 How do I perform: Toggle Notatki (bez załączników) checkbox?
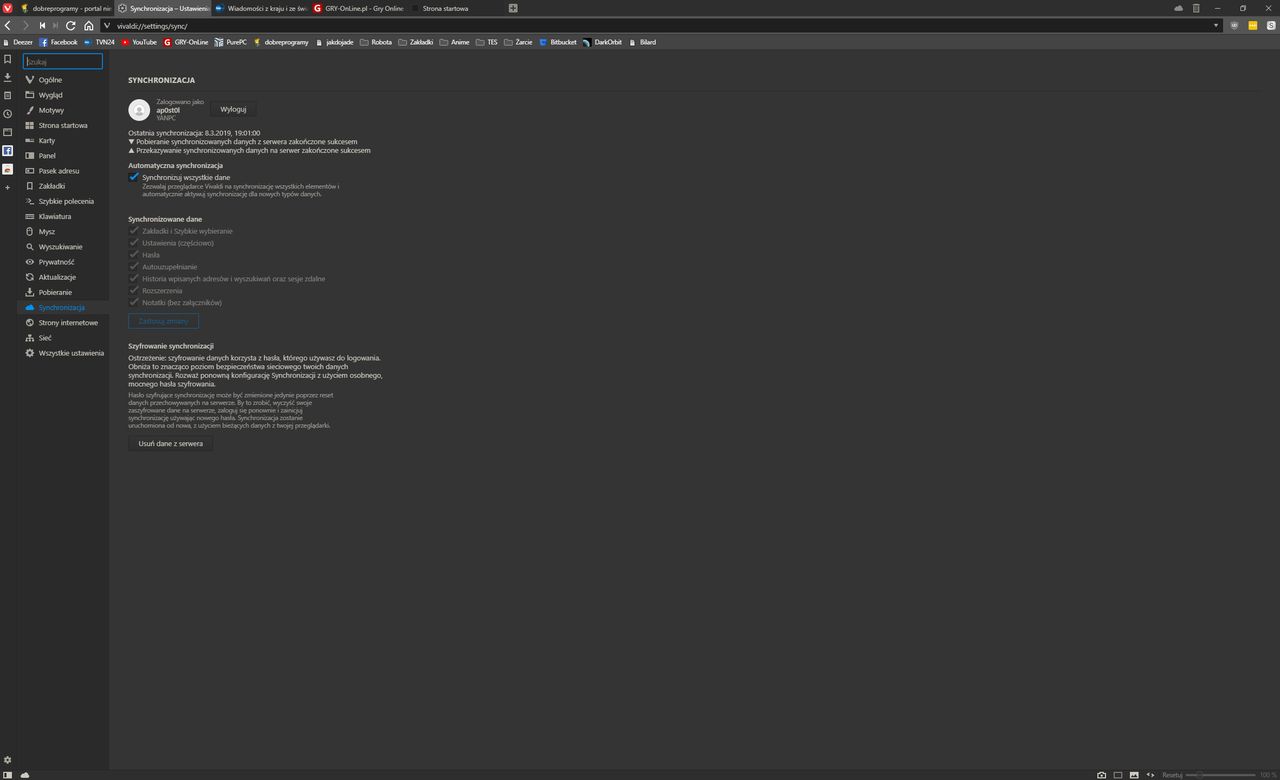[134, 302]
